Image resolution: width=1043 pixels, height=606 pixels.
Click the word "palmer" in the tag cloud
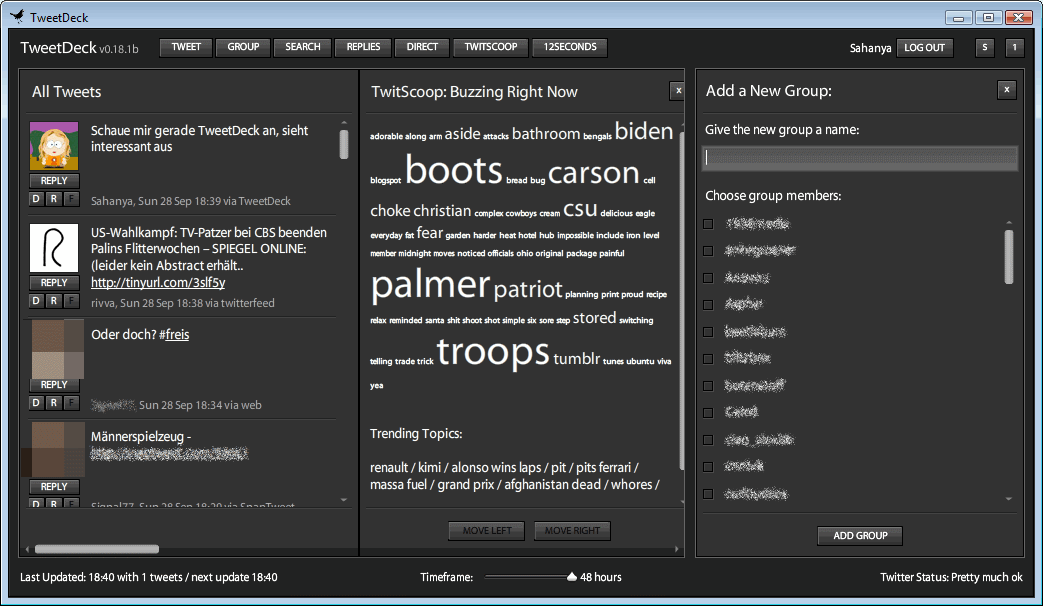click(x=430, y=285)
